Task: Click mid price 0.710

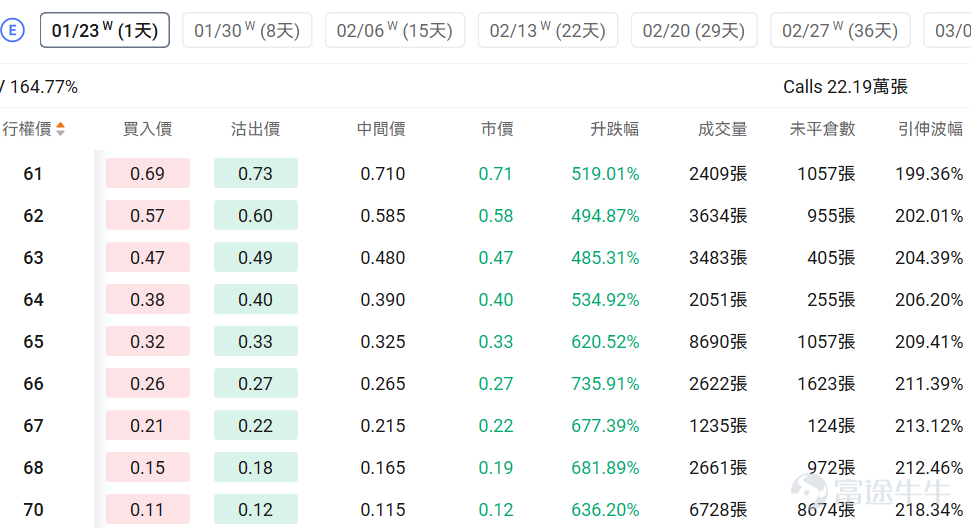Action: [x=383, y=174]
